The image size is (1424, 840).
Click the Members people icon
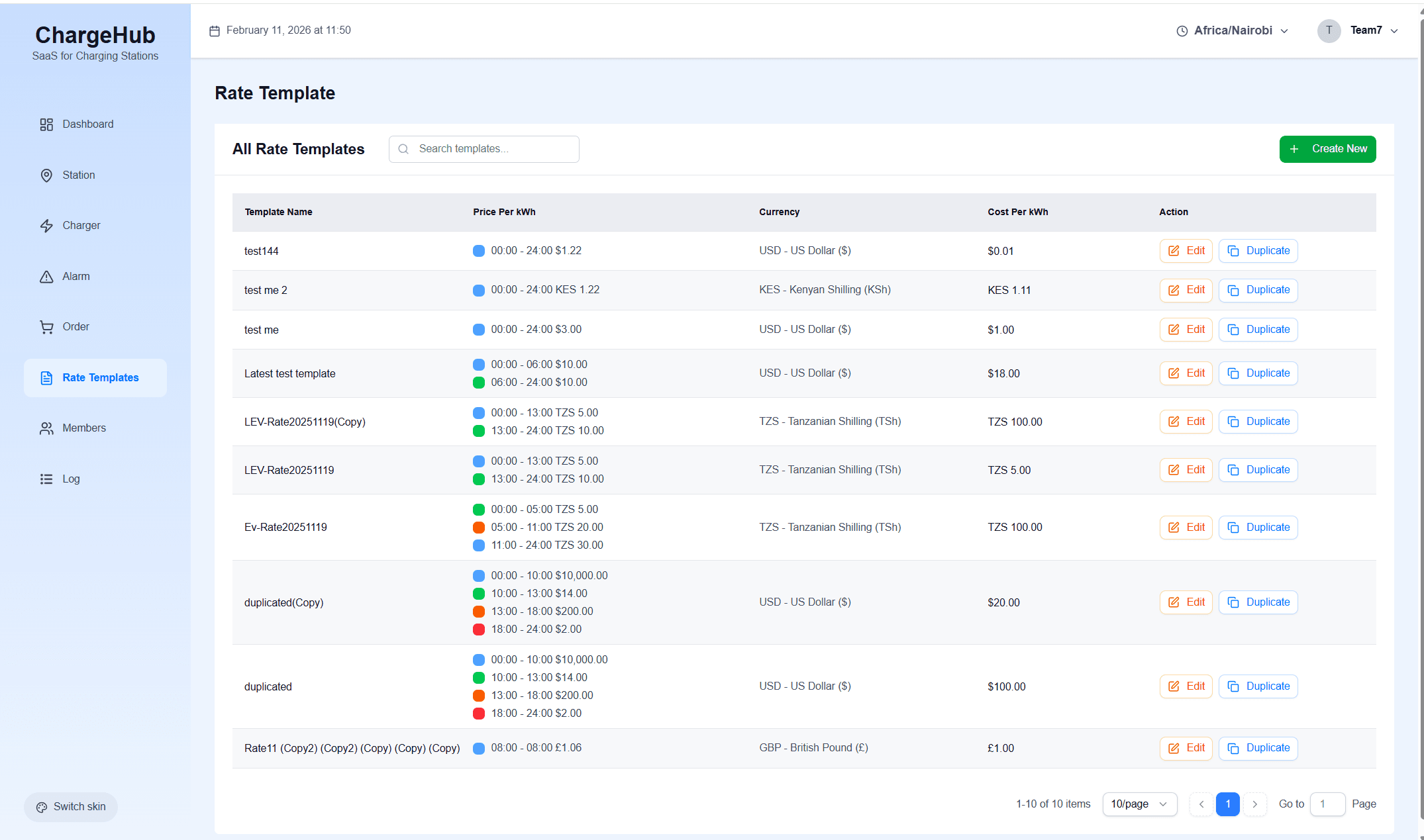46,428
